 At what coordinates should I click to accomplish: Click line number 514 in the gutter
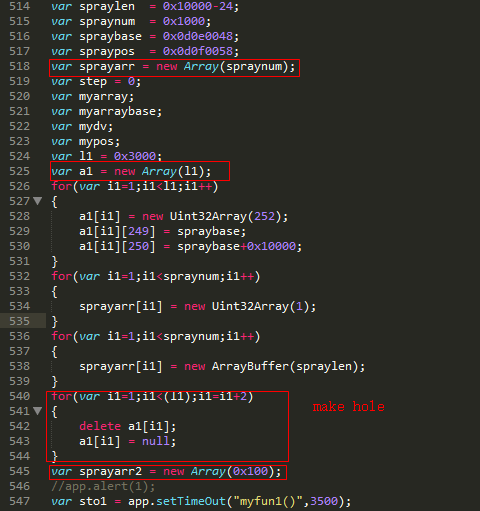click(20, 6)
